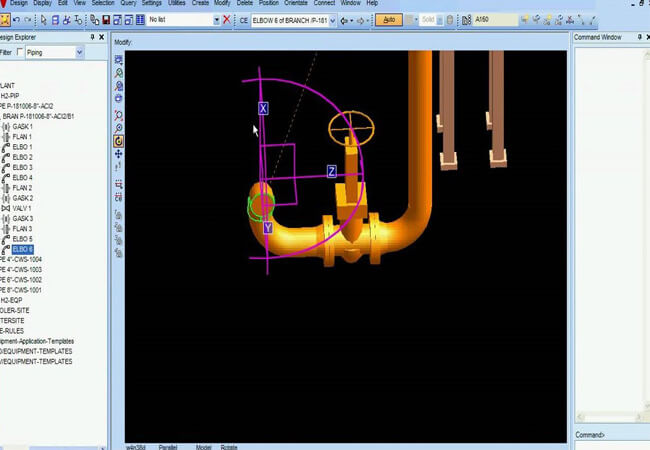Open the back arrow history dropdown
This screenshot has height=450, width=650.
click(352, 20)
